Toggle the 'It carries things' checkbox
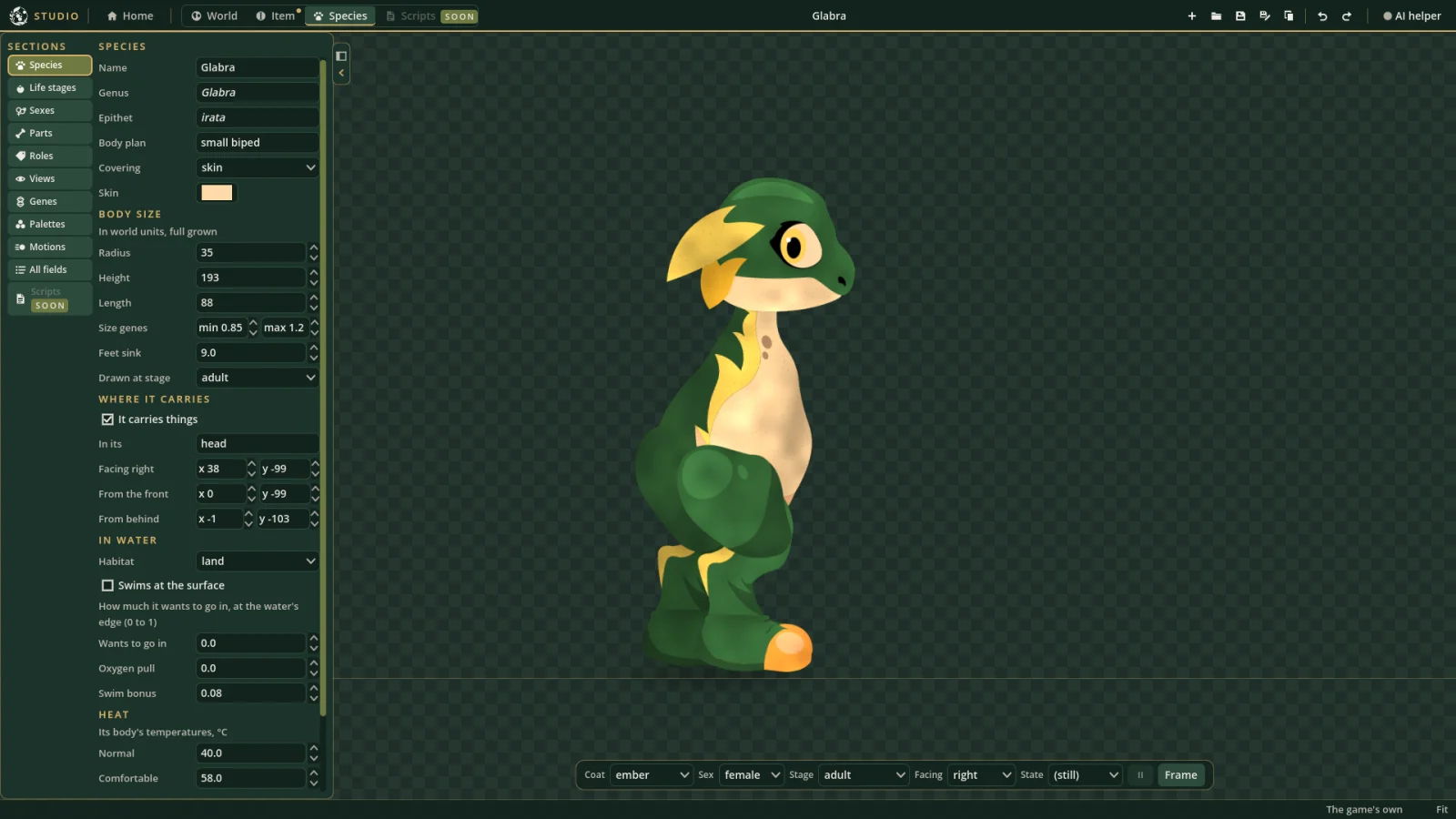1456x819 pixels. tap(107, 420)
